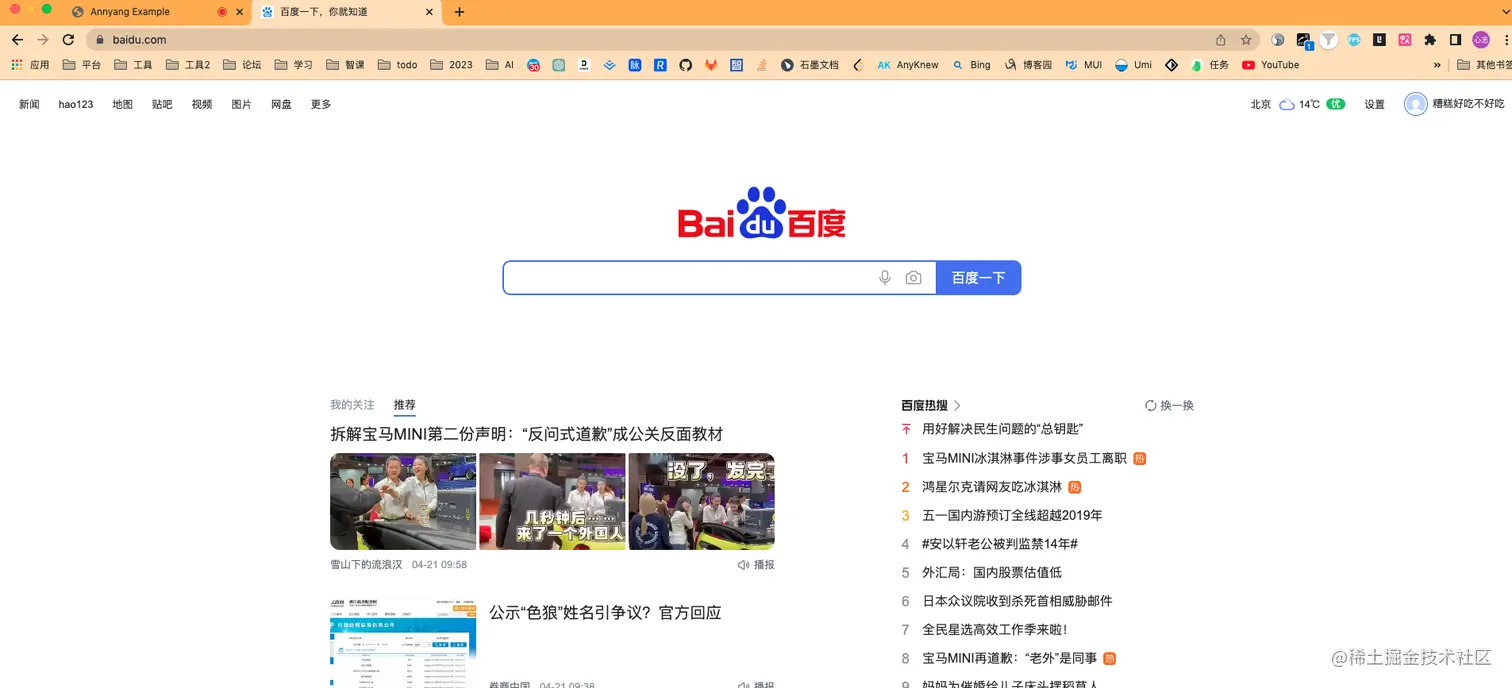Select the 百度一下，你就知道 browser tab
This screenshot has height=688, width=1512.
tap(347, 12)
